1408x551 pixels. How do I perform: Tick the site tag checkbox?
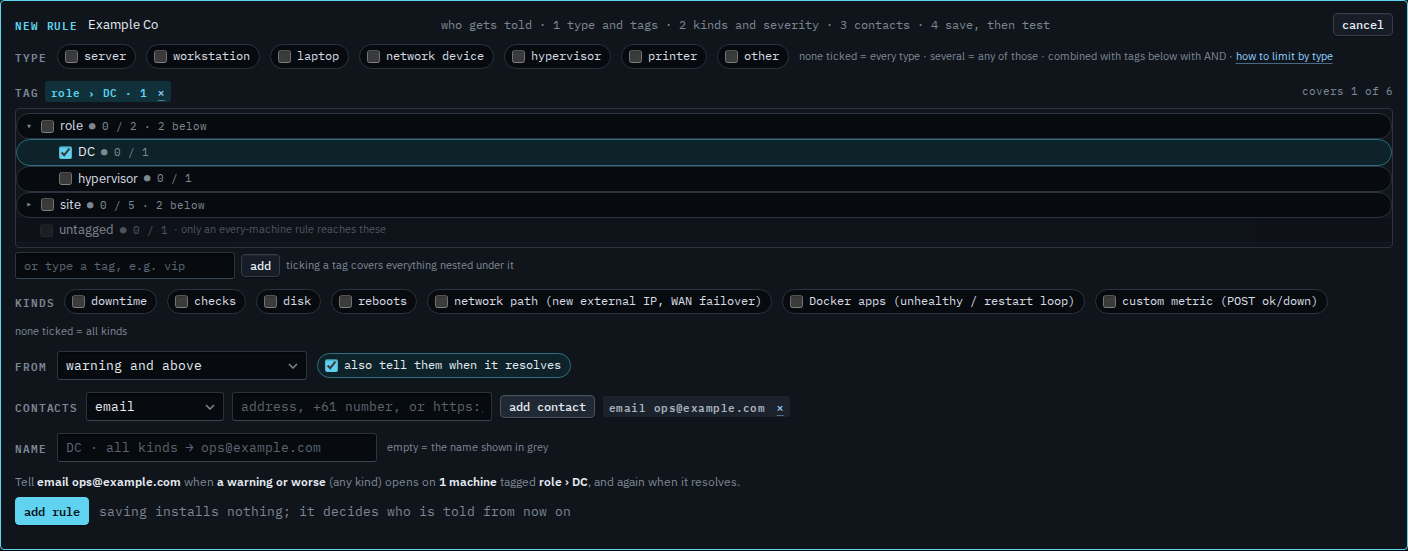[47, 204]
